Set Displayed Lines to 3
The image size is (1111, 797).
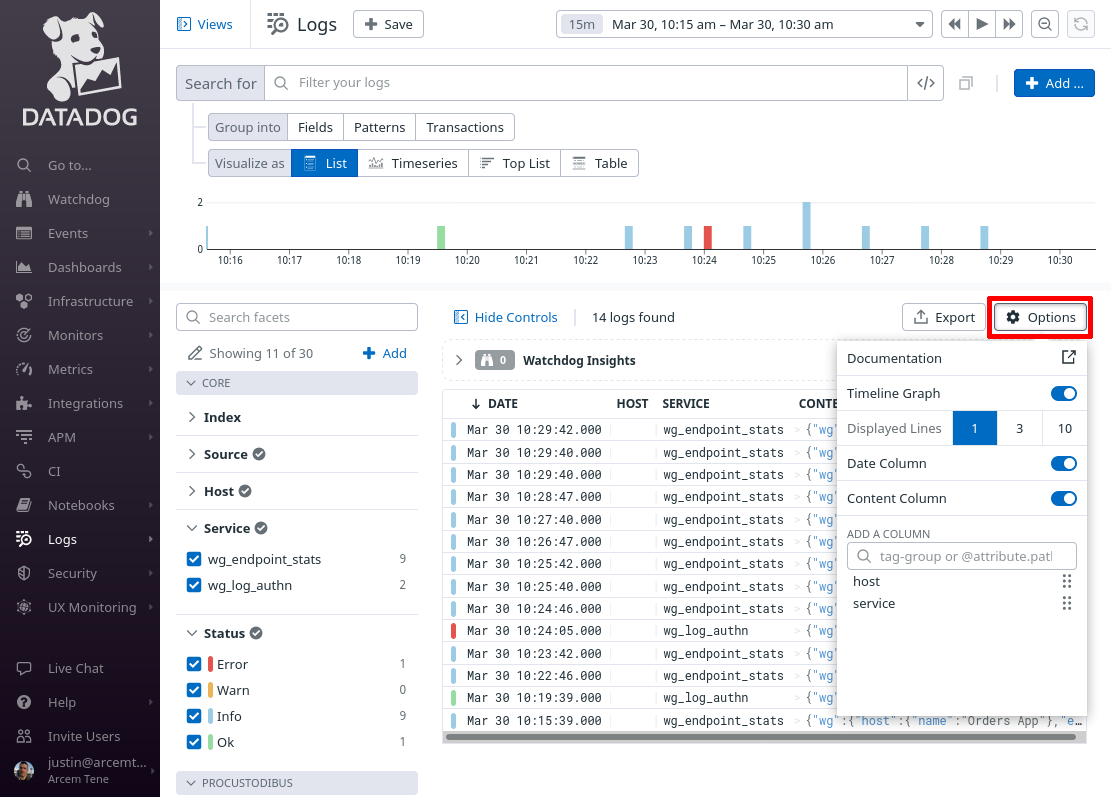1020,428
